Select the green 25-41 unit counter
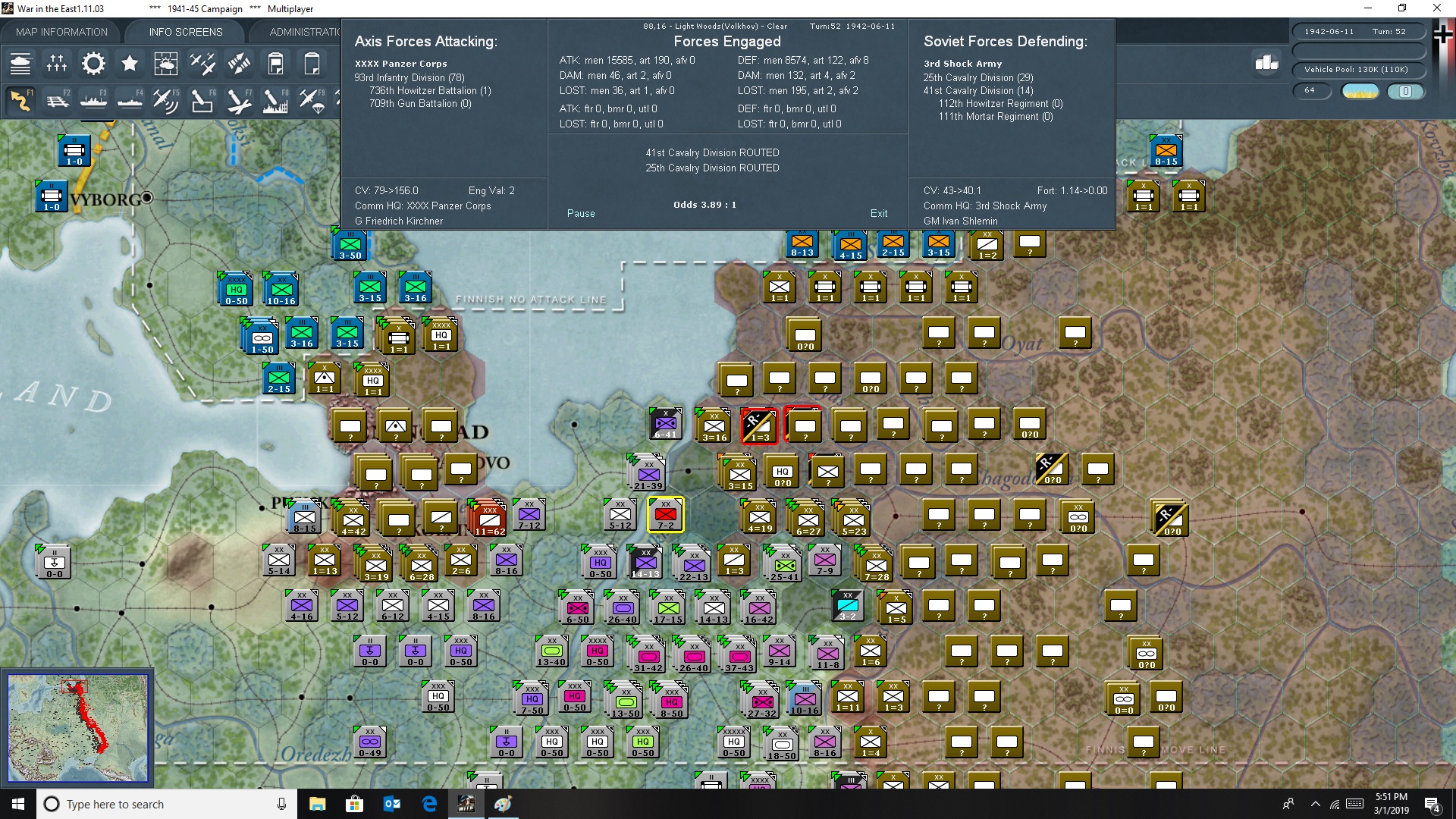This screenshot has height=819, width=1456. (x=784, y=564)
